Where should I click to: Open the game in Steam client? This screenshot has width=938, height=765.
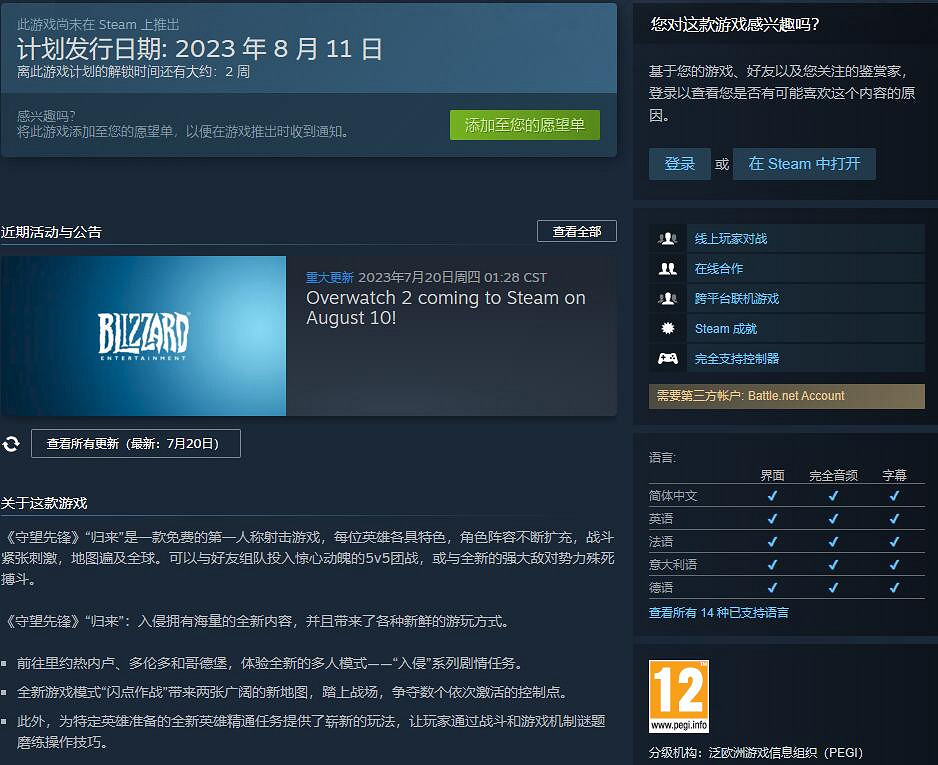click(x=804, y=164)
